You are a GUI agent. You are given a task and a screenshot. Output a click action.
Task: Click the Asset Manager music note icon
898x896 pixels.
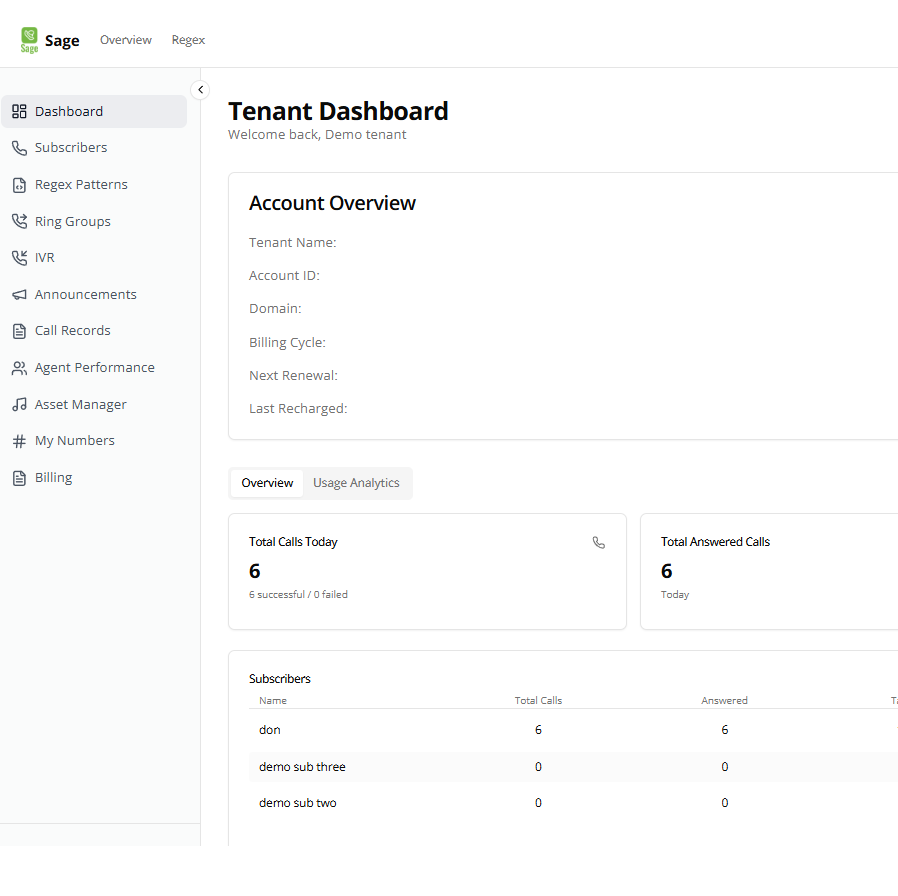click(19, 405)
